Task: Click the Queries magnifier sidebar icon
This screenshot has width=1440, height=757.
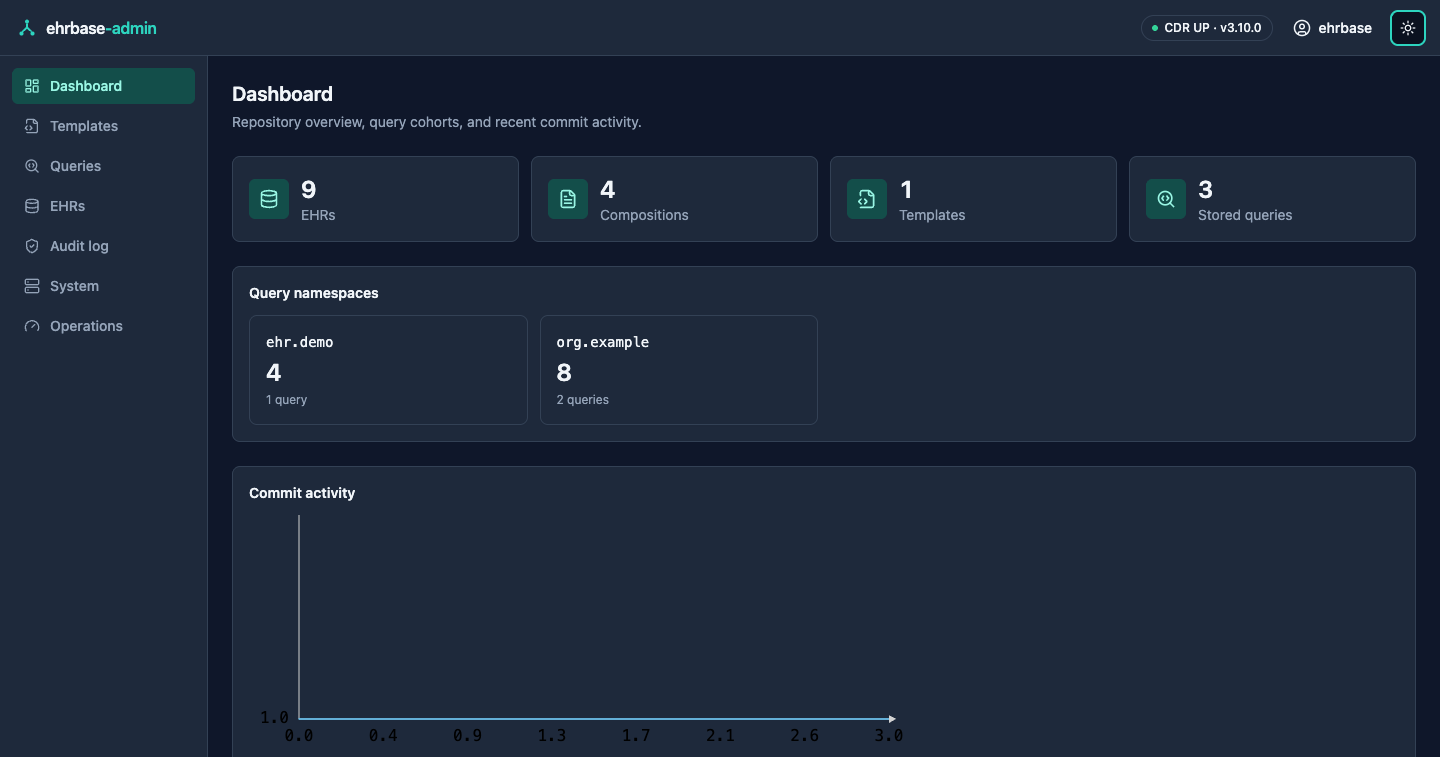Action: [32, 166]
